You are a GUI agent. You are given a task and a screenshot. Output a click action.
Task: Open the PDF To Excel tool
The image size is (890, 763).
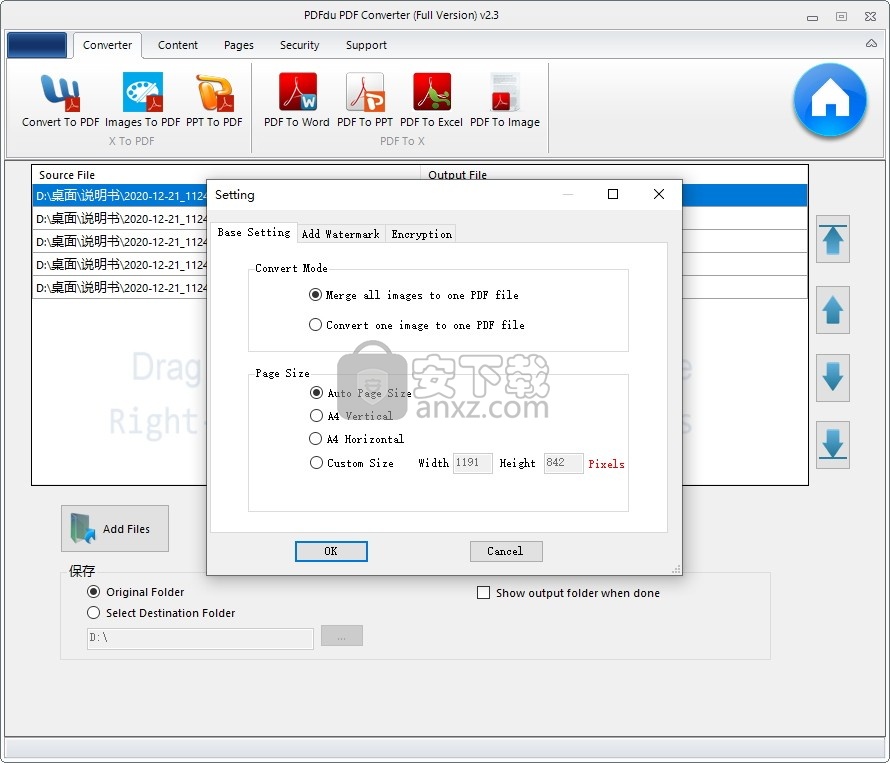click(431, 101)
